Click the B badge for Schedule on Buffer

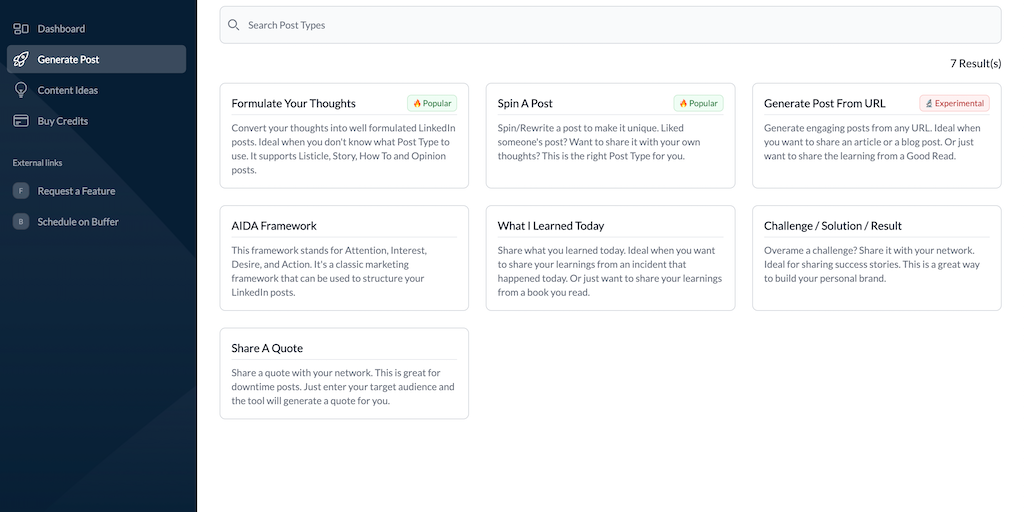[x=21, y=221]
